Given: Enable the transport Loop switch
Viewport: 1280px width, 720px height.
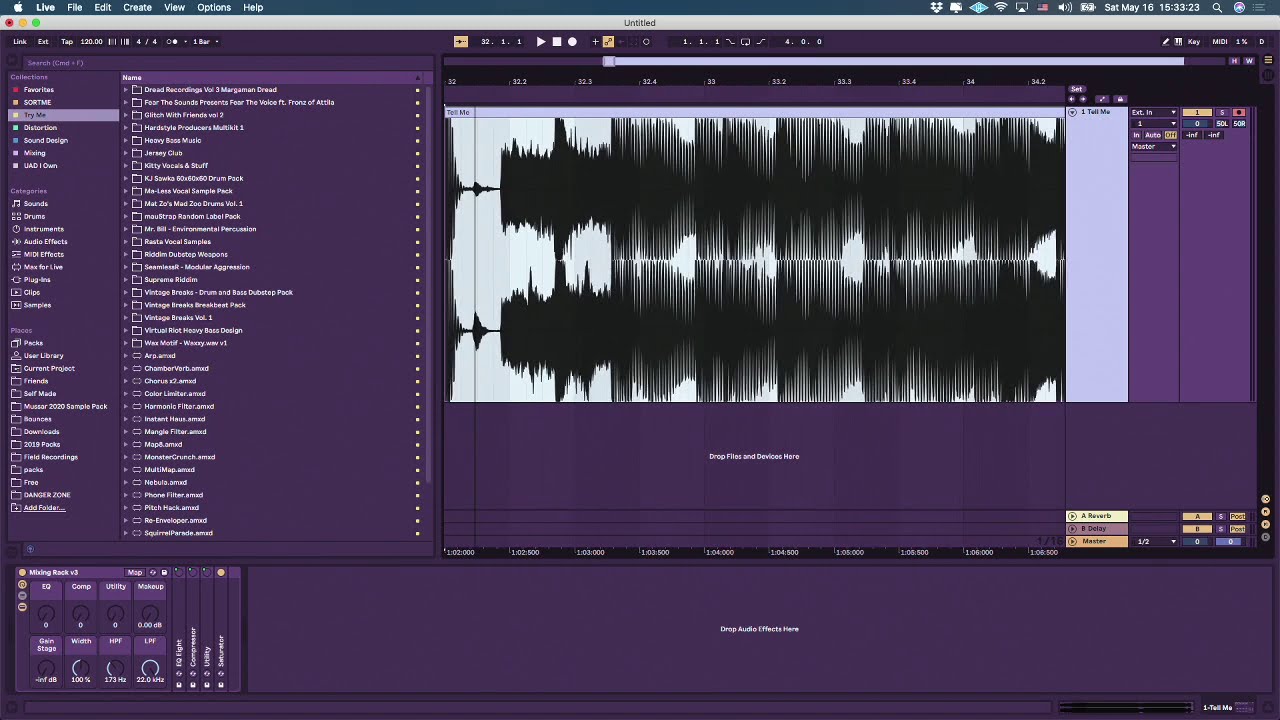Looking at the screenshot, I should tap(745, 42).
